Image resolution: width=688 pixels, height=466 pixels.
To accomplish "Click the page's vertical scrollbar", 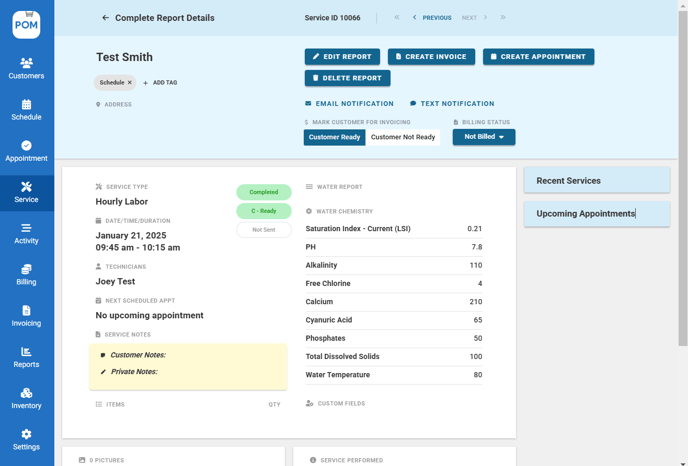I will pos(683,180).
